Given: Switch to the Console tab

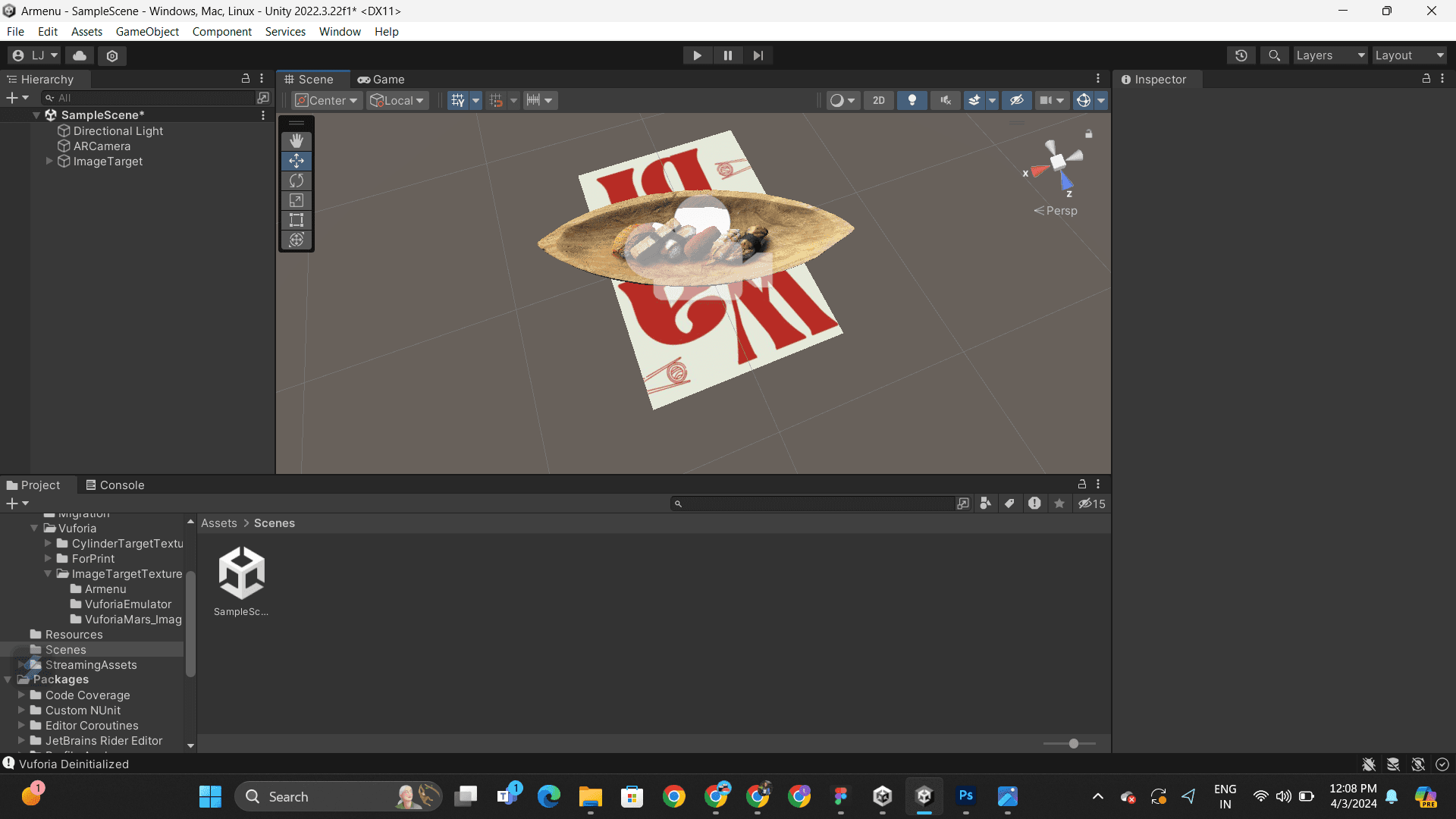Looking at the screenshot, I should (x=115, y=485).
